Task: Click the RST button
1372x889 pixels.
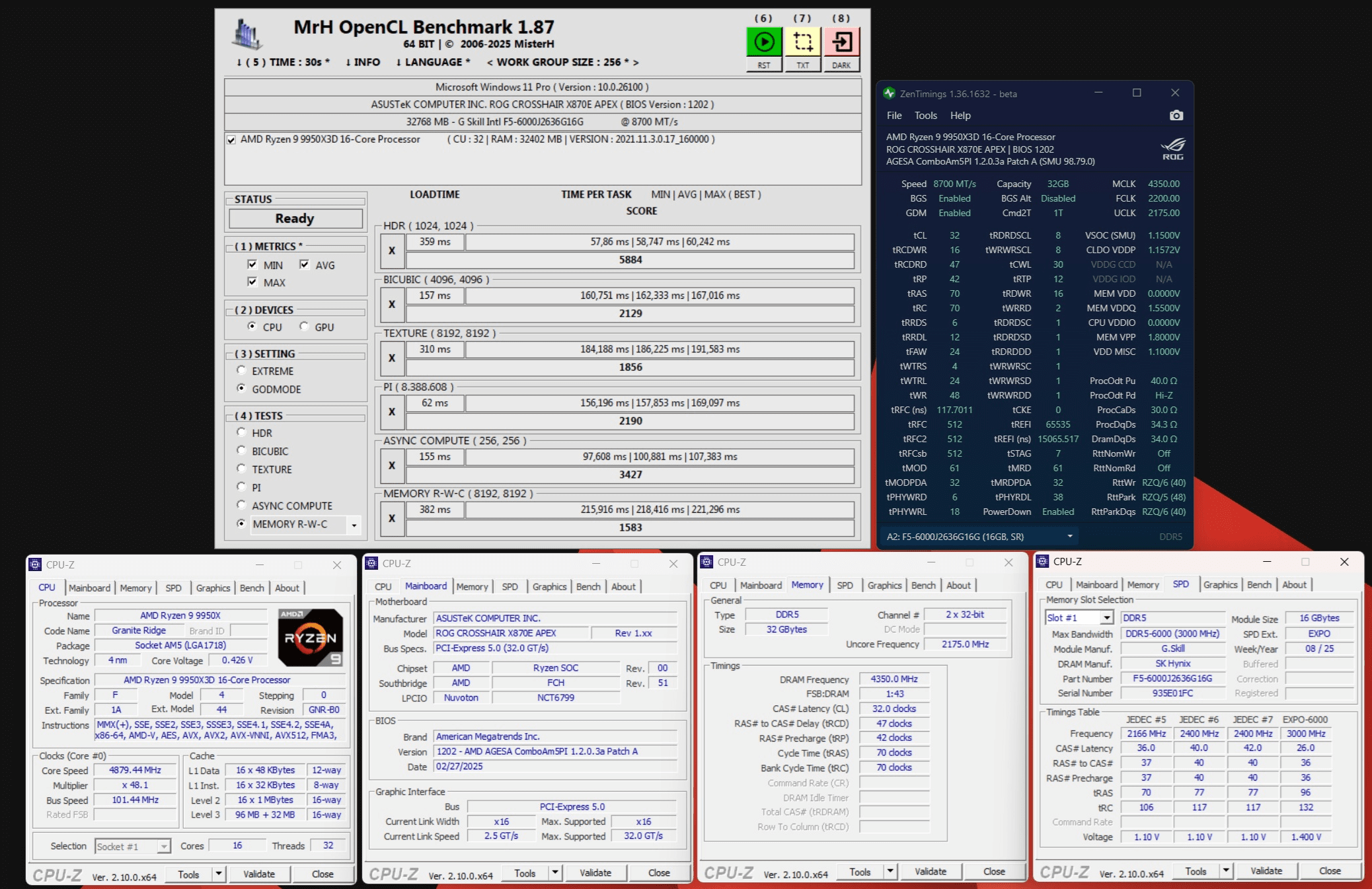Action: pos(764,65)
